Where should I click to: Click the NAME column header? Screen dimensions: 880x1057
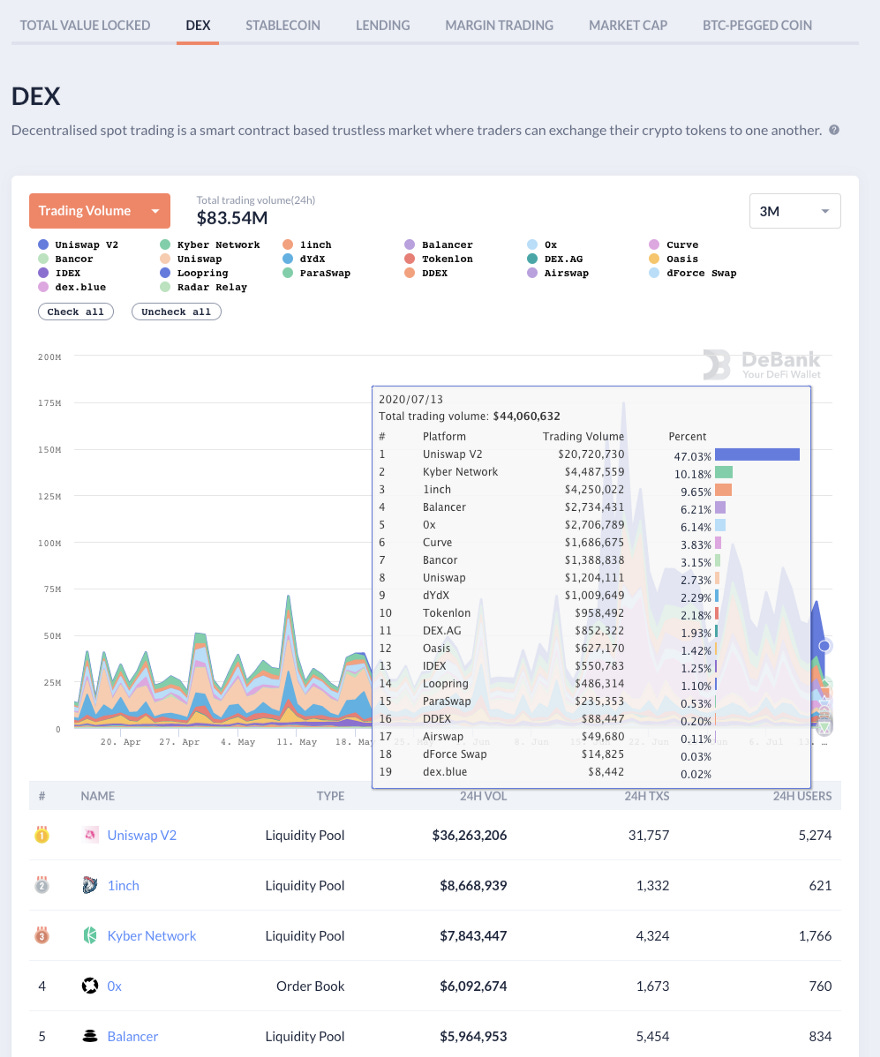tap(98, 795)
